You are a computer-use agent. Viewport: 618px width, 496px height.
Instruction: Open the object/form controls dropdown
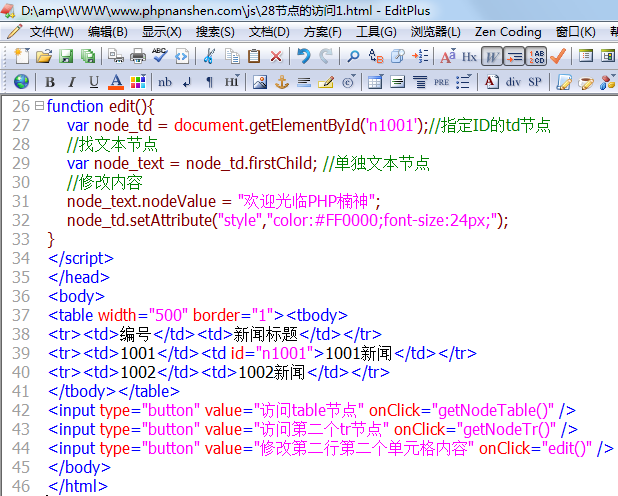pyautogui.click(x=608, y=82)
